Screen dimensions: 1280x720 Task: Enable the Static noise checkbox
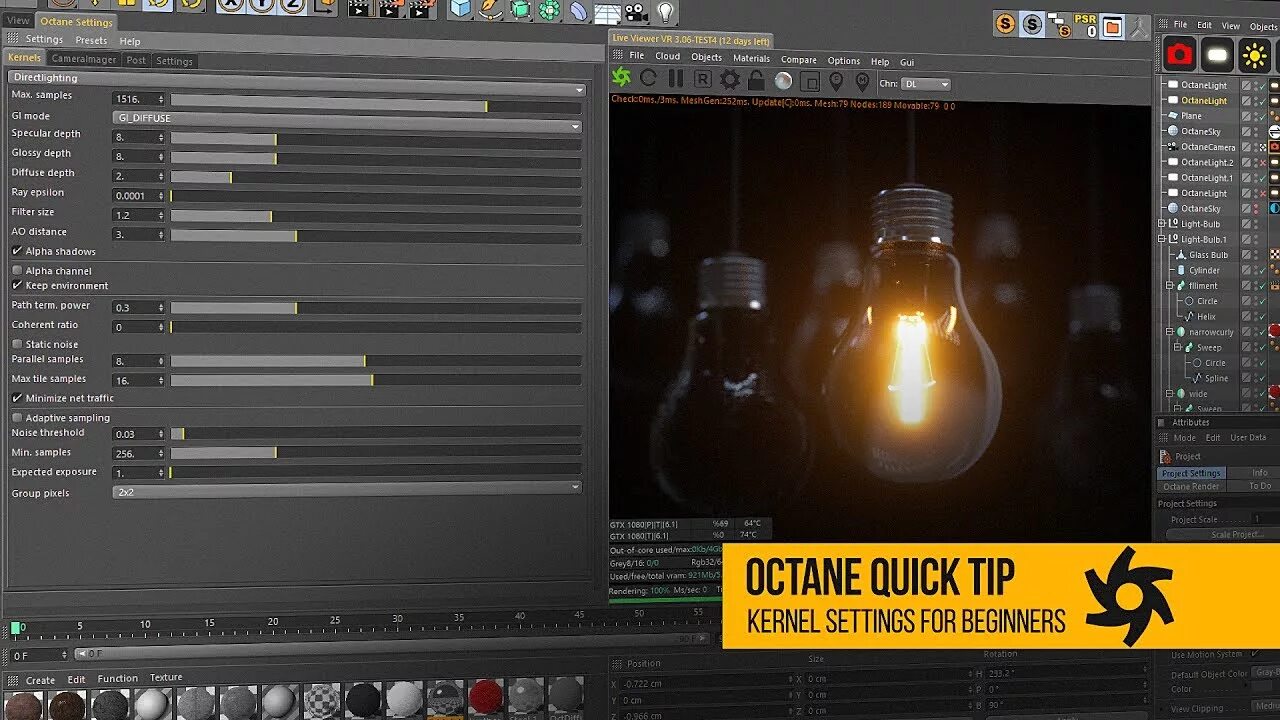coord(17,344)
